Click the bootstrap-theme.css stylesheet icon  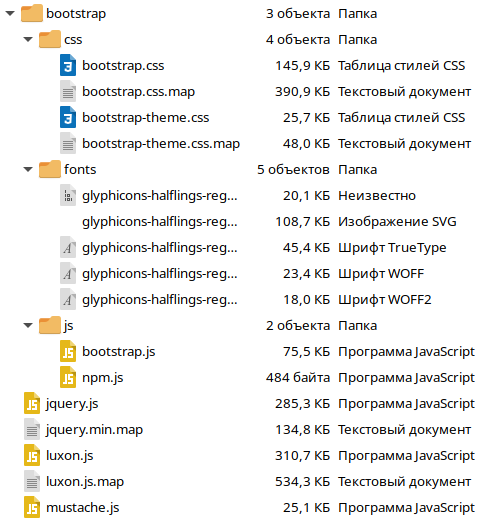(x=68, y=117)
